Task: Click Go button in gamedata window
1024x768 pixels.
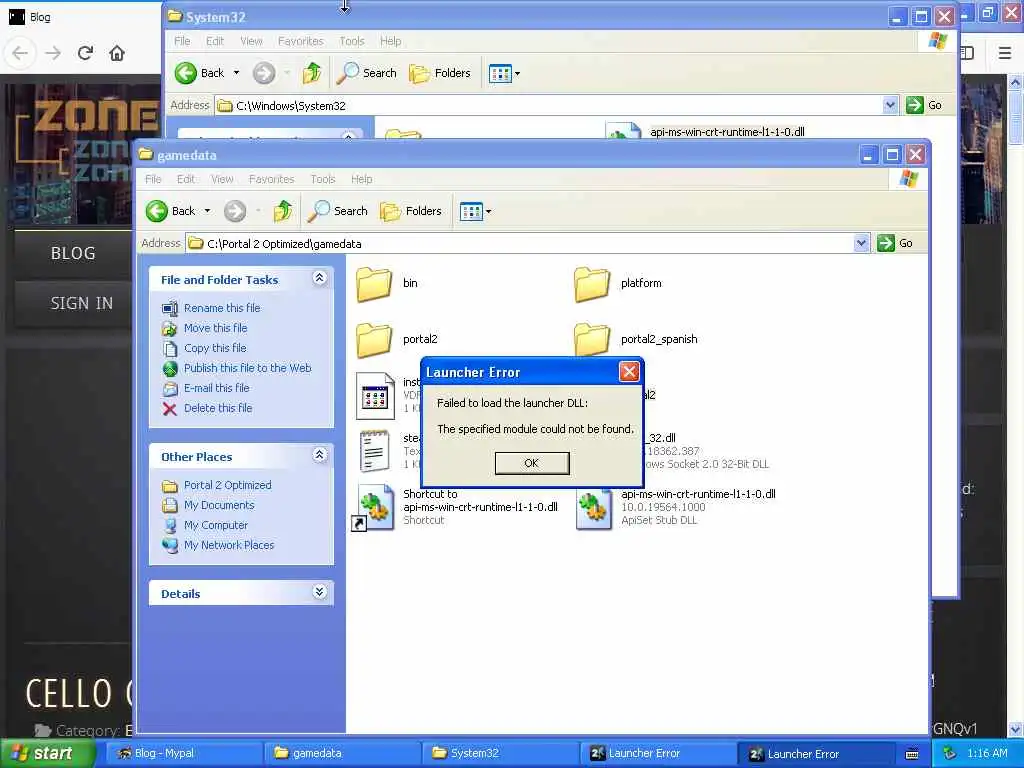Action: 895,244
